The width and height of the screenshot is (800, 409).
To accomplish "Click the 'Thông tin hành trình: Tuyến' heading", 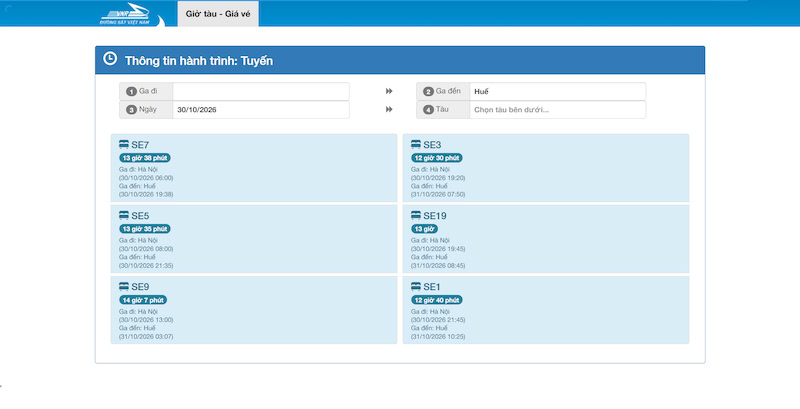I will point(199,61).
